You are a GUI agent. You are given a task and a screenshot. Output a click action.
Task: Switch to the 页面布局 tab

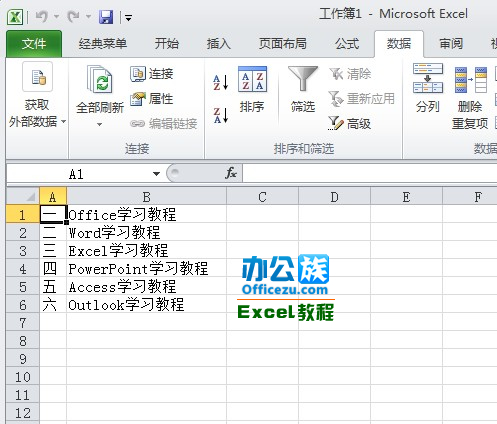(283, 44)
